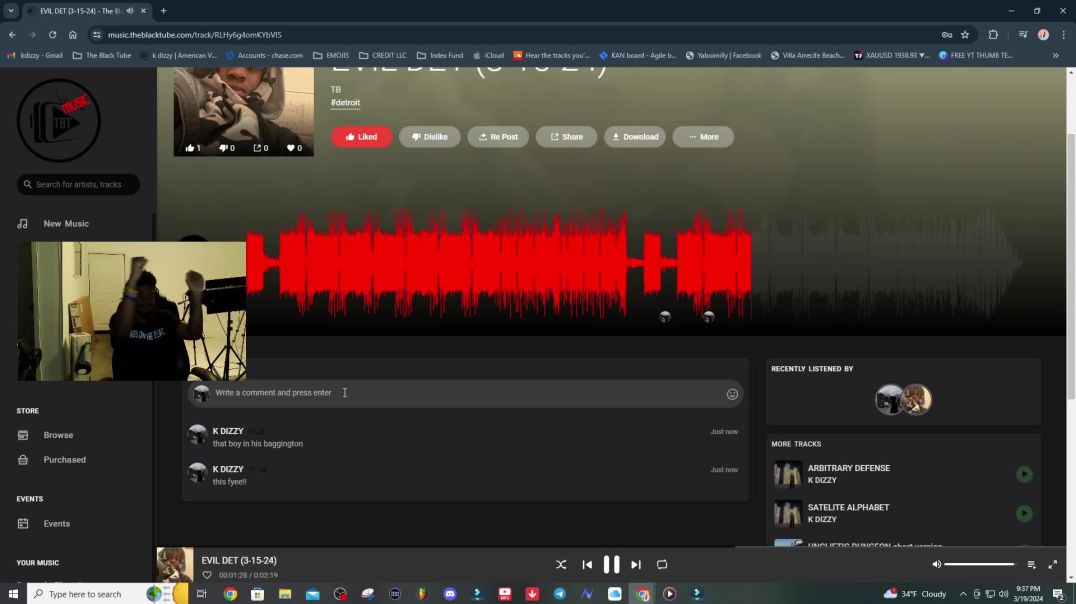
Task: Re Post the current track
Action: point(497,136)
